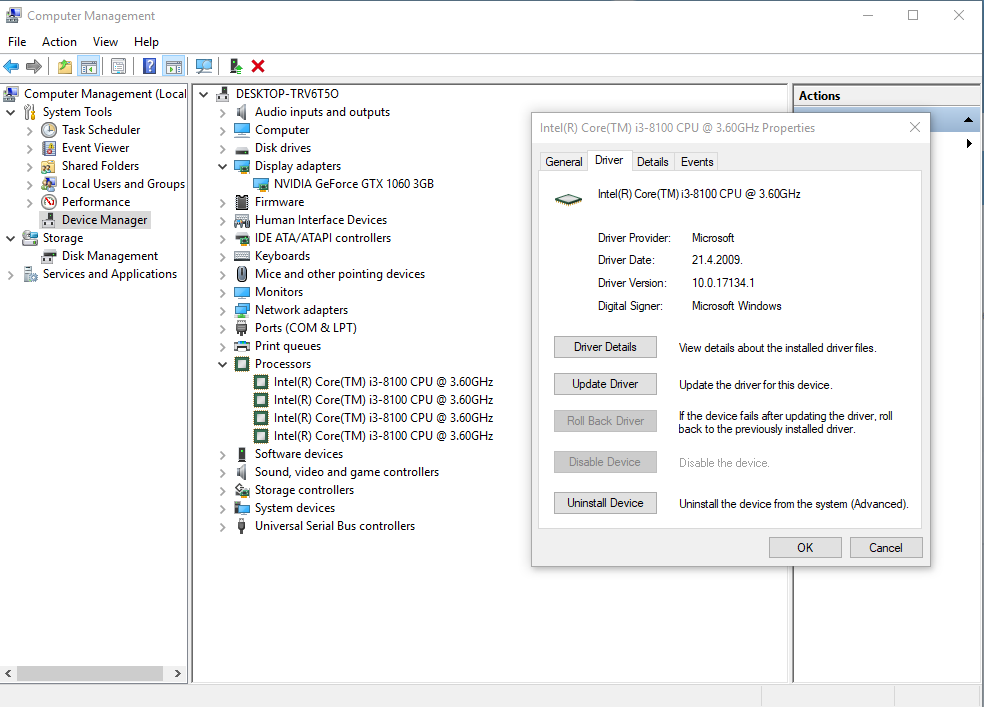Screen dimensions: 984x707
Task: Select IDE ATA/ATAPI controllers category
Action: 323,238
